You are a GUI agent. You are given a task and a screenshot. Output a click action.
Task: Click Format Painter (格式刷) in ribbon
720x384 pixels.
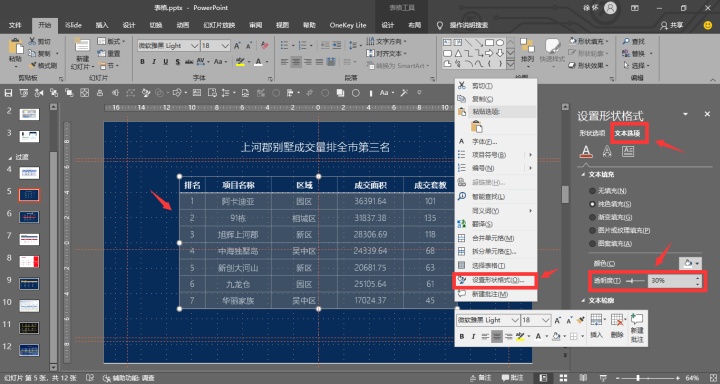[42, 66]
